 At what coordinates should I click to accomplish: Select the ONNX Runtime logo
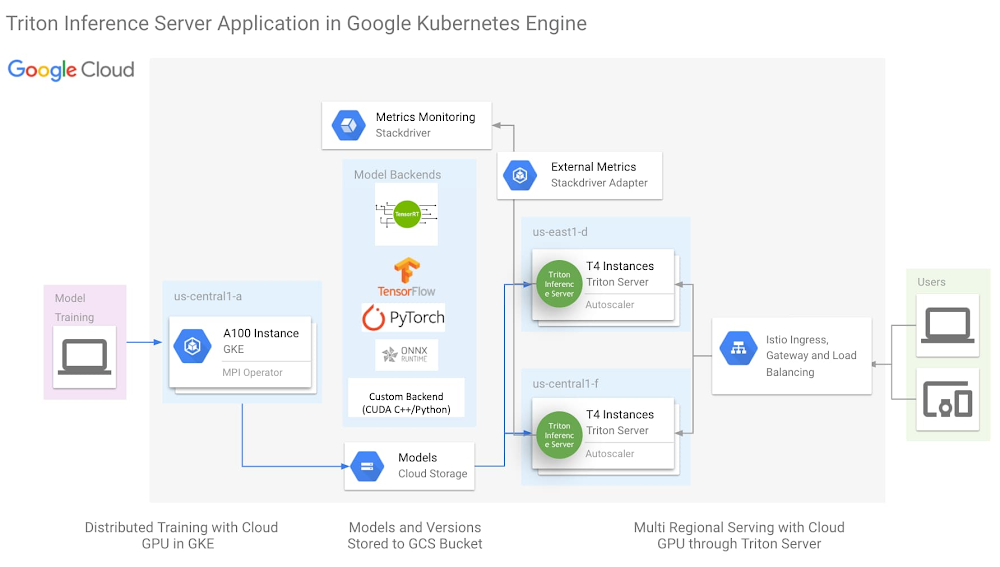pyautogui.click(x=406, y=355)
